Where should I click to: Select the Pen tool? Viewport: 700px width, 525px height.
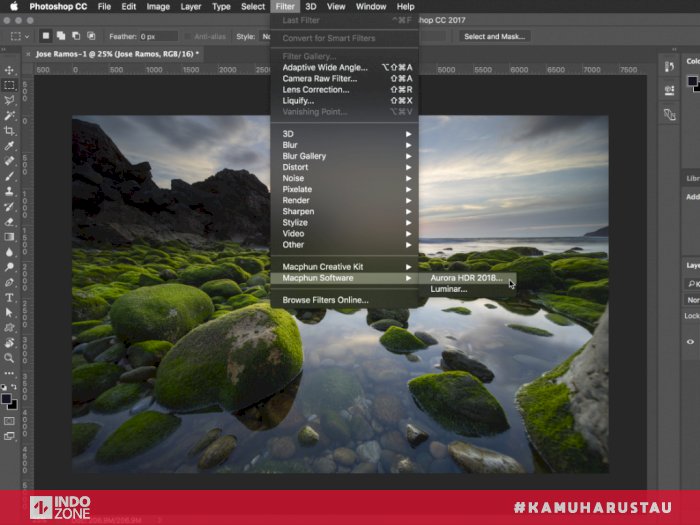pos(9,283)
